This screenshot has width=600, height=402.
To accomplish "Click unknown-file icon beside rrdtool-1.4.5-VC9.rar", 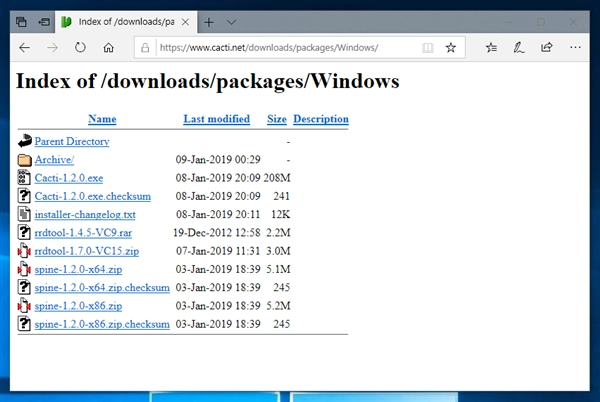I will pyautogui.click(x=24, y=232).
